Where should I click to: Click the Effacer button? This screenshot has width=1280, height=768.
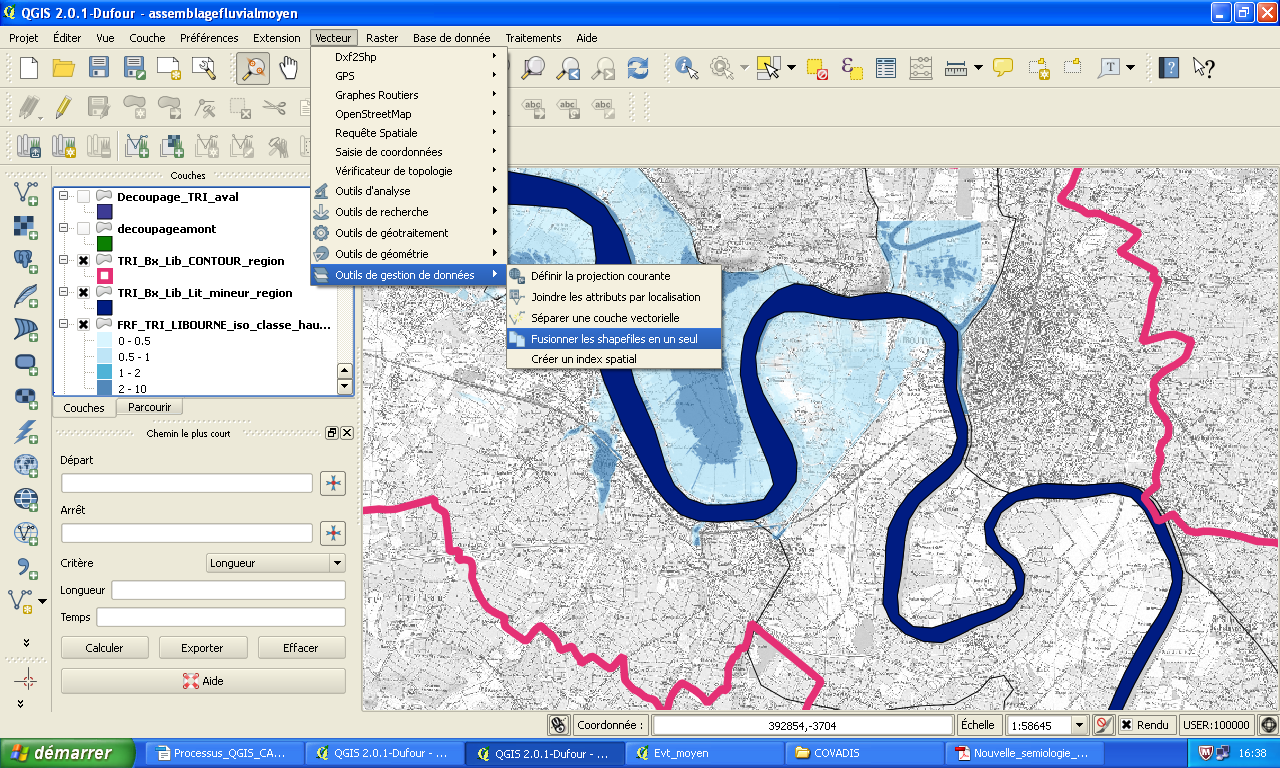[300, 648]
